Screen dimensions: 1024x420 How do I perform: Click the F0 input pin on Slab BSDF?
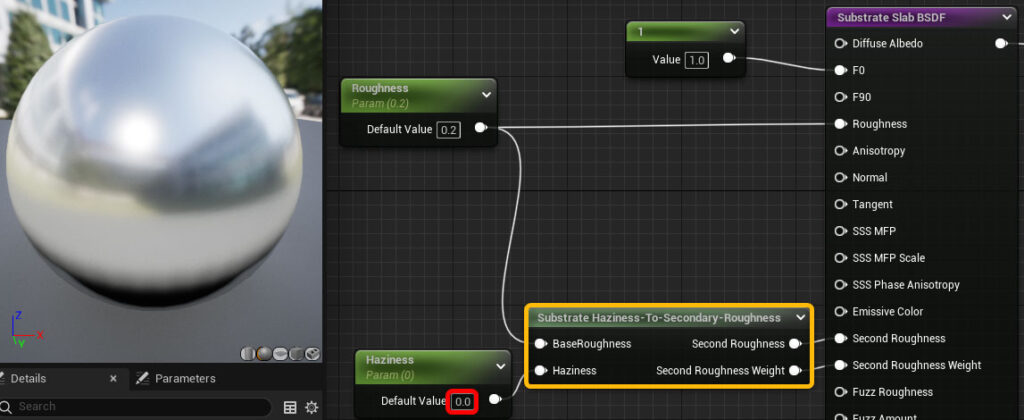point(840,70)
